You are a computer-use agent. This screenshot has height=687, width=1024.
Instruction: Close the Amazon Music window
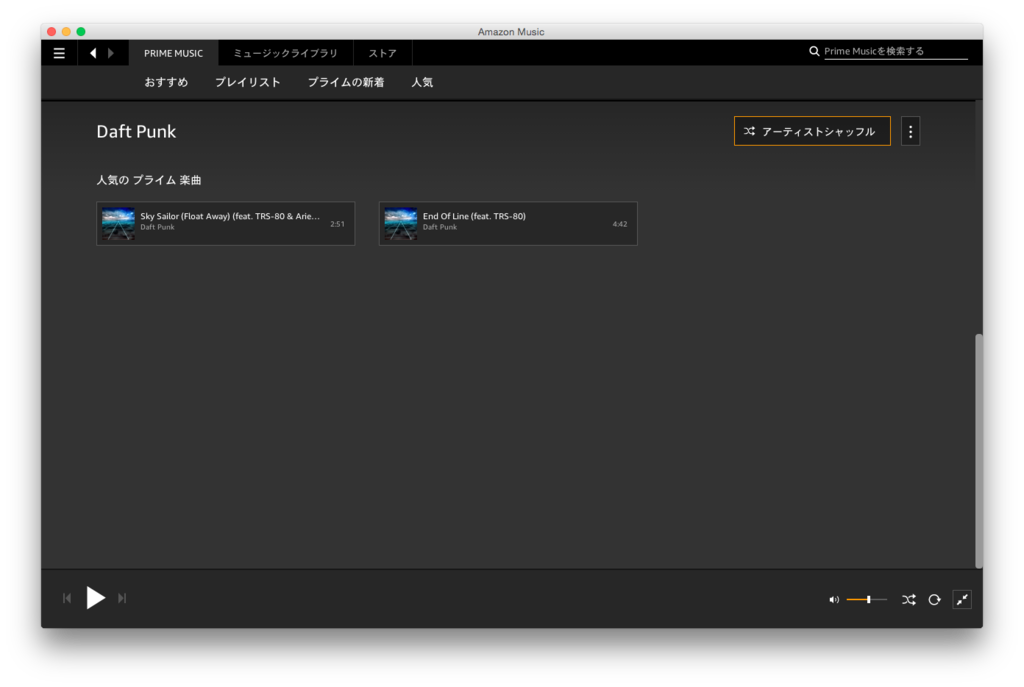(x=52, y=31)
